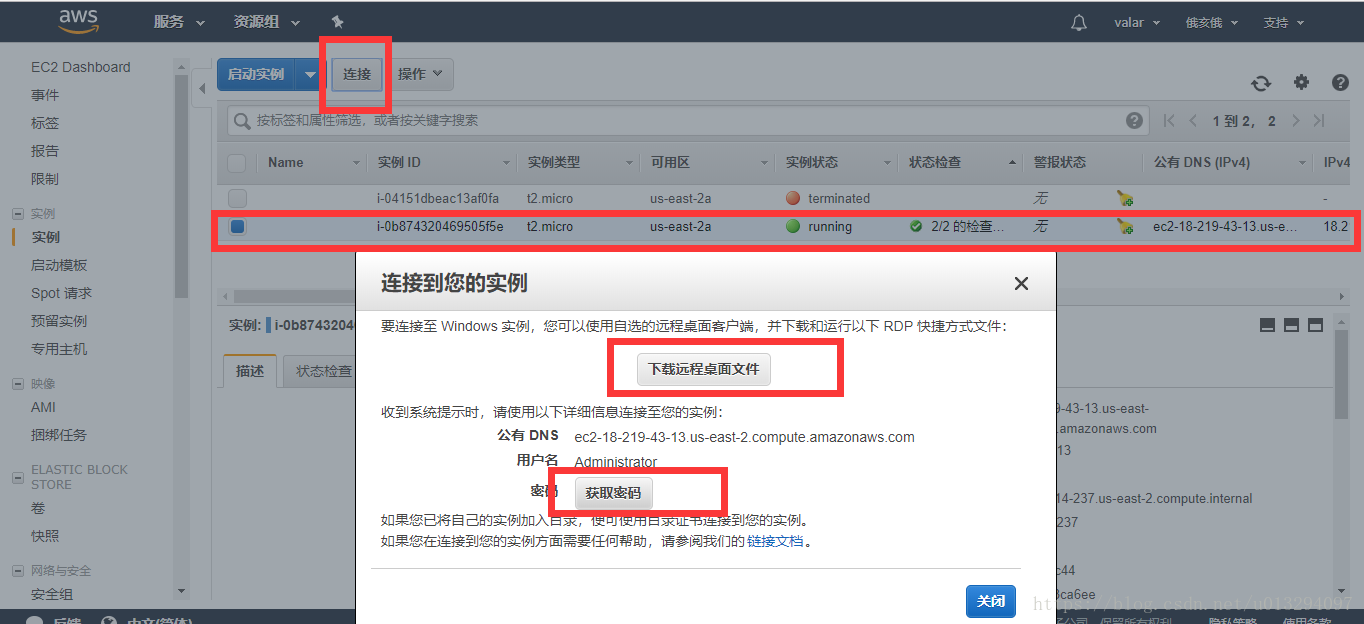Open the pin shortcut icon in navbar
Image resolution: width=1364 pixels, height=624 pixels.
(337, 22)
